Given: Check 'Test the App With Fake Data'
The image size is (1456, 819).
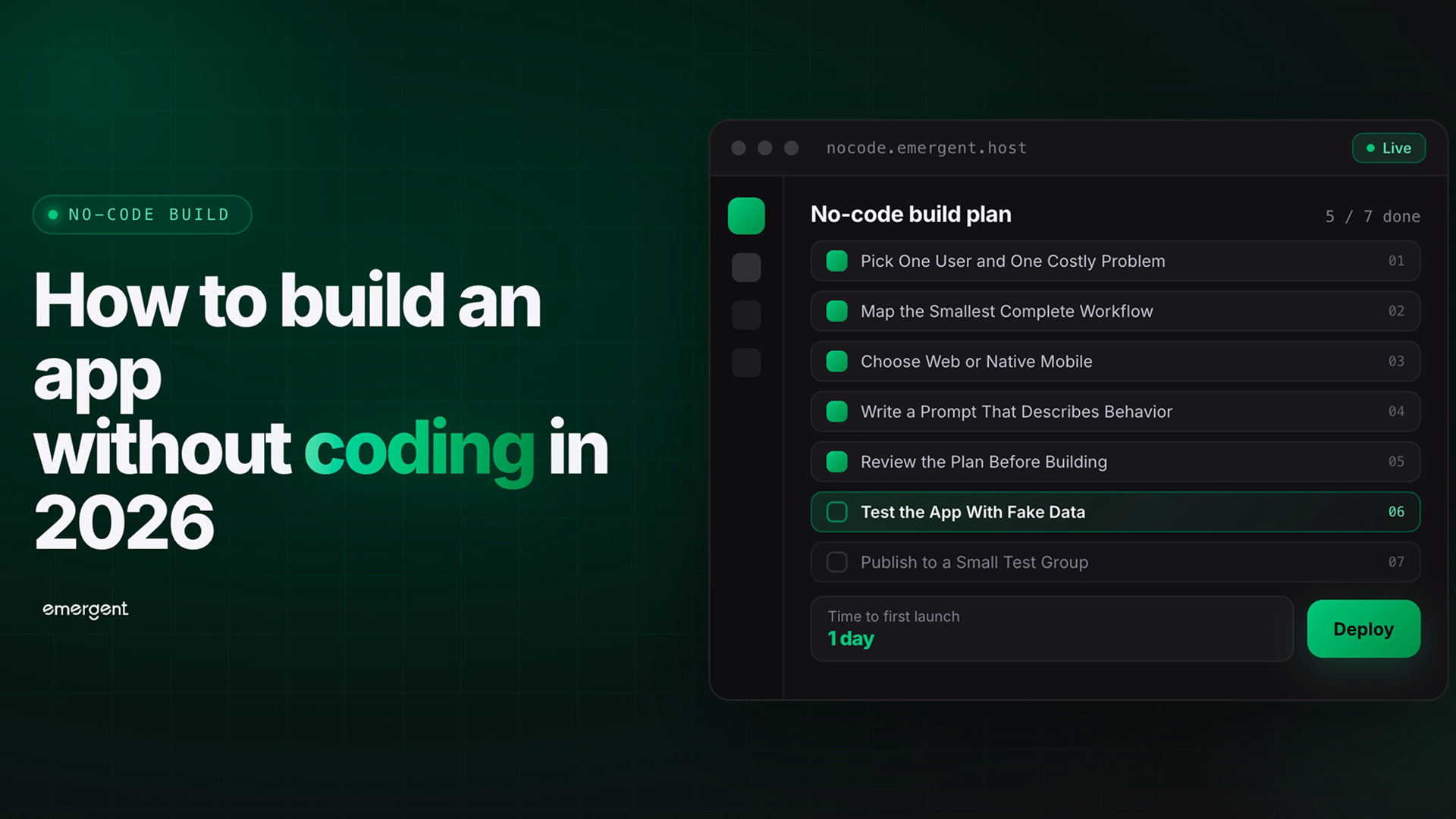Looking at the screenshot, I should (x=836, y=512).
